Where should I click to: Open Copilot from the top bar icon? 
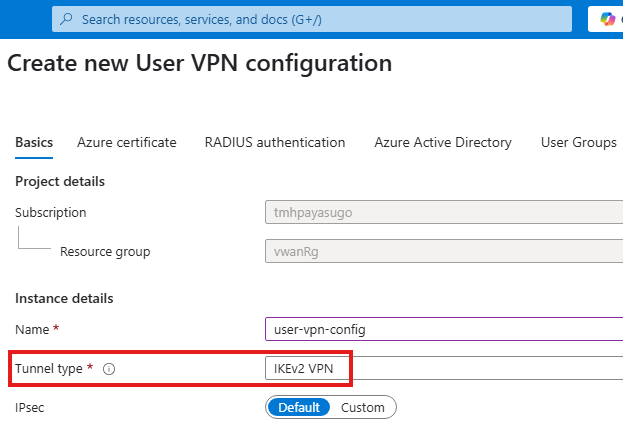click(608, 19)
